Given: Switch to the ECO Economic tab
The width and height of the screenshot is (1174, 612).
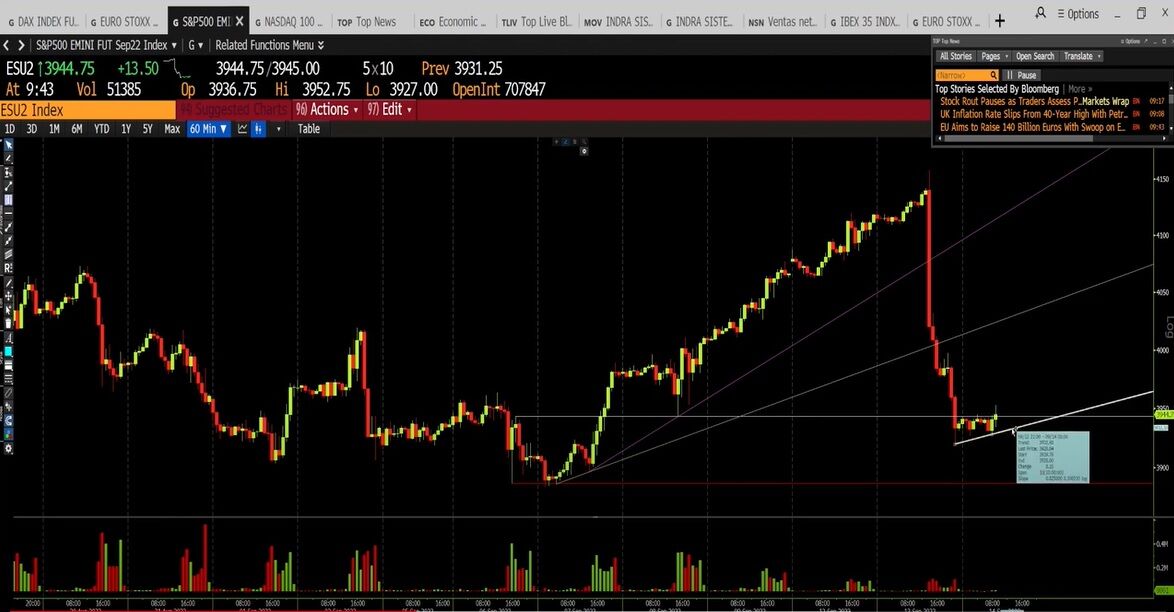Looking at the screenshot, I should pos(451,22).
